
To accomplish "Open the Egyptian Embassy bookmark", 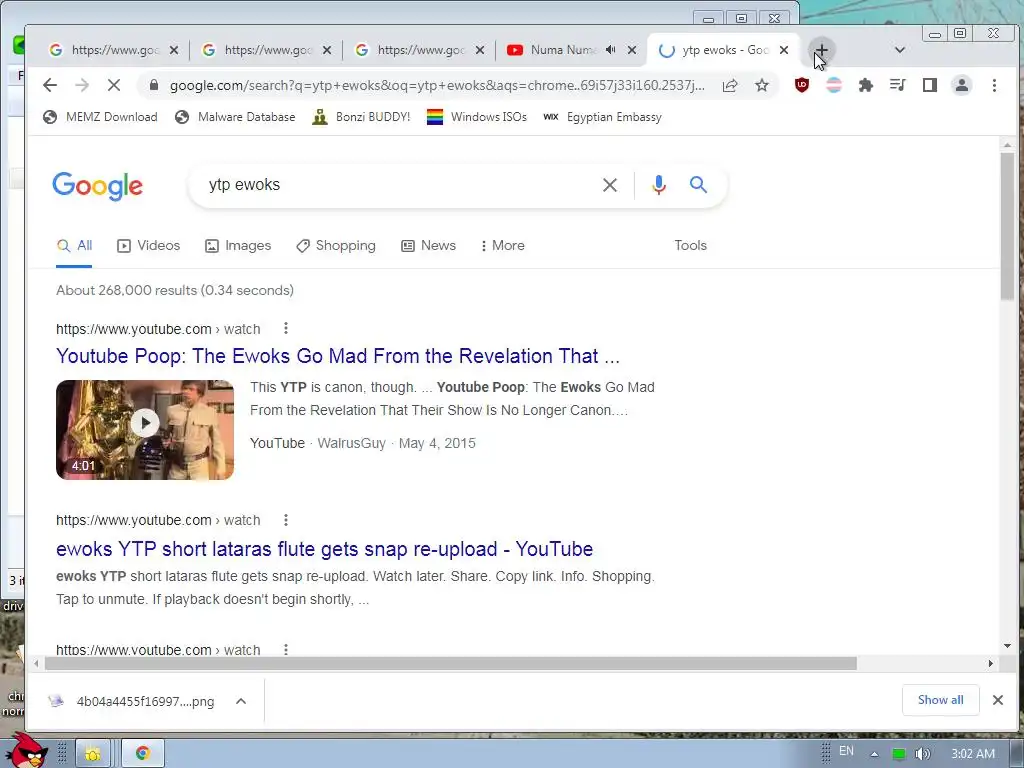I will (x=602, y=117).
